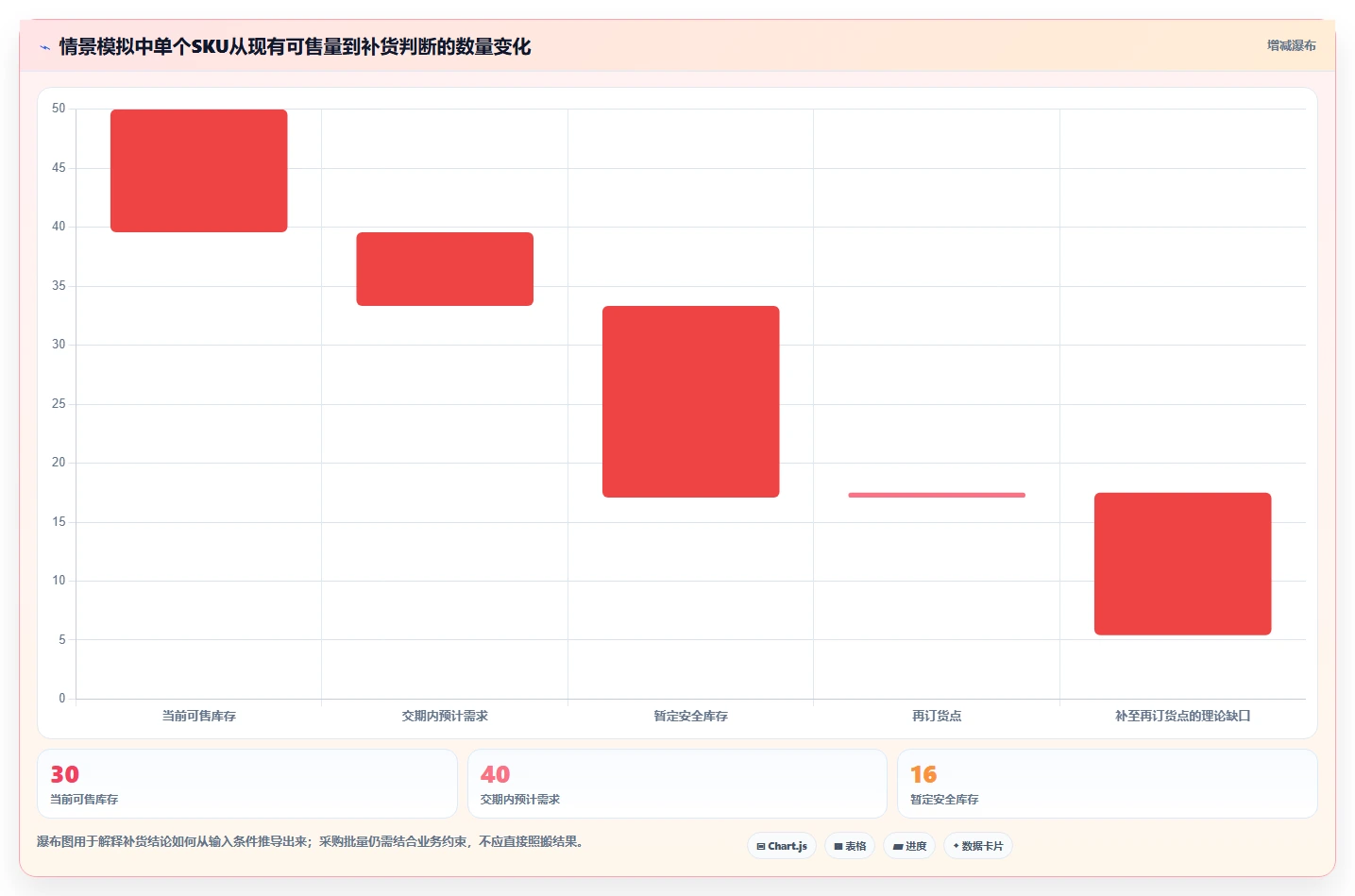Image resolution: width=1355 pixels, height=896 pixels.
Task: Click the 表格 pill button
Action: pos(850,846)
